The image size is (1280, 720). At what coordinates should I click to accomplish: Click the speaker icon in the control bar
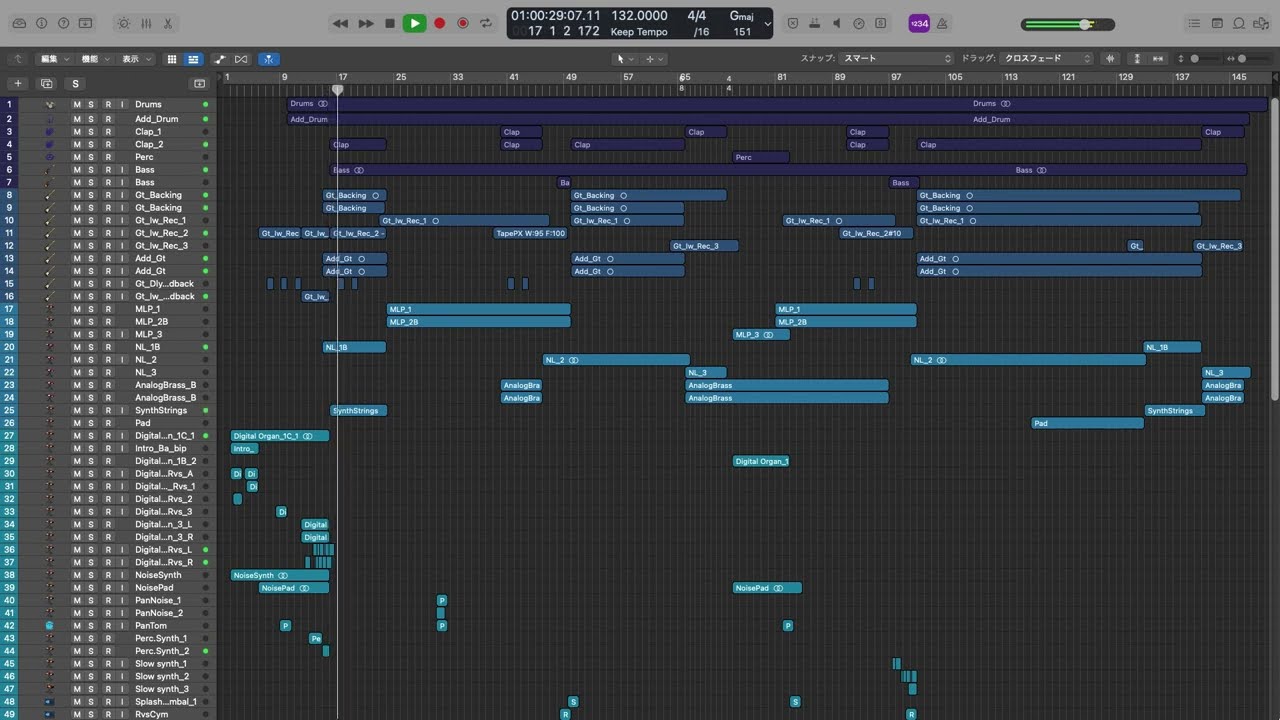tap(837, 23)
